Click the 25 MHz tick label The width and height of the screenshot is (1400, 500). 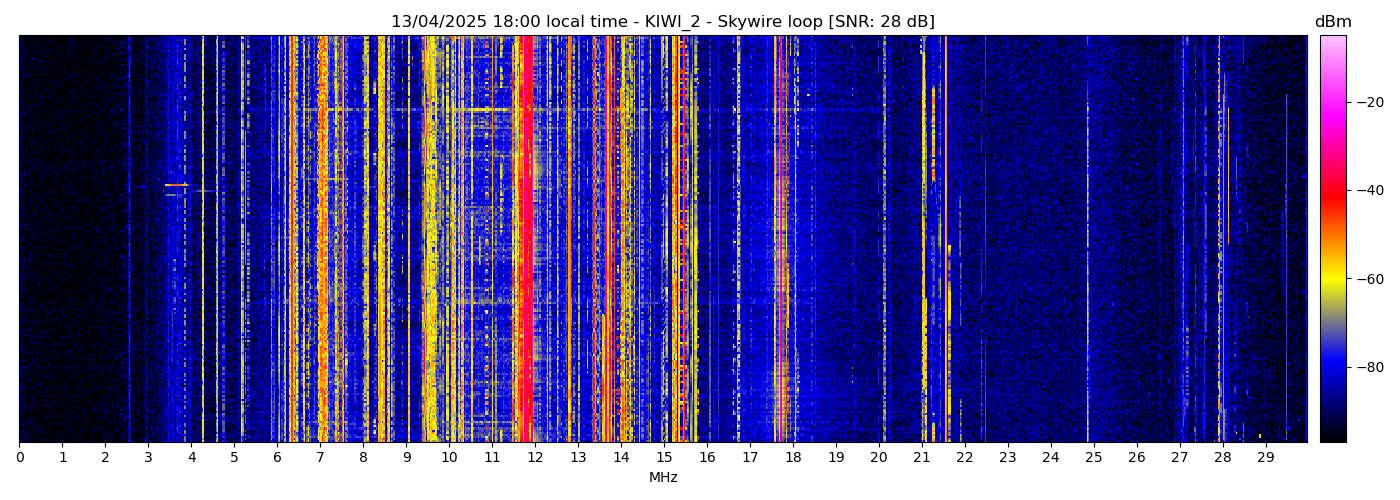point(1093,458)
